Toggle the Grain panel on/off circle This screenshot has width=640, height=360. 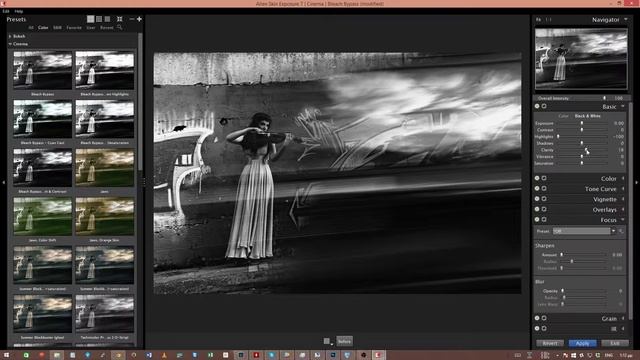click(537, 318)
